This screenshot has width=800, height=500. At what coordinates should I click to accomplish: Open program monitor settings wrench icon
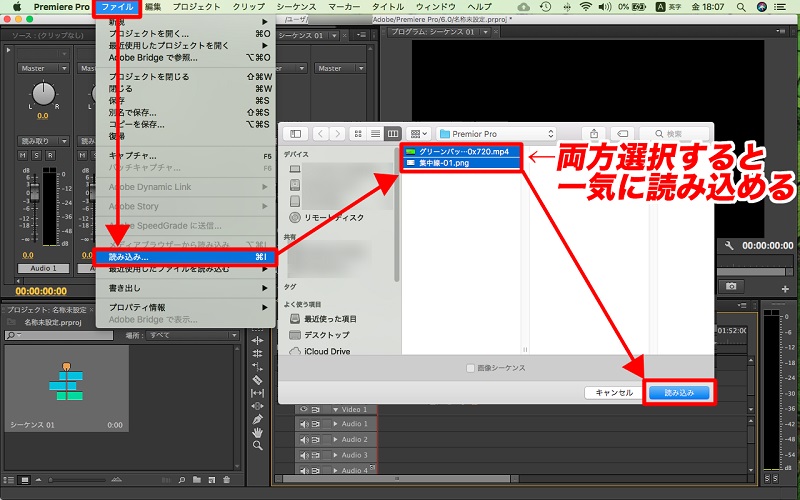tap(729, 246)
